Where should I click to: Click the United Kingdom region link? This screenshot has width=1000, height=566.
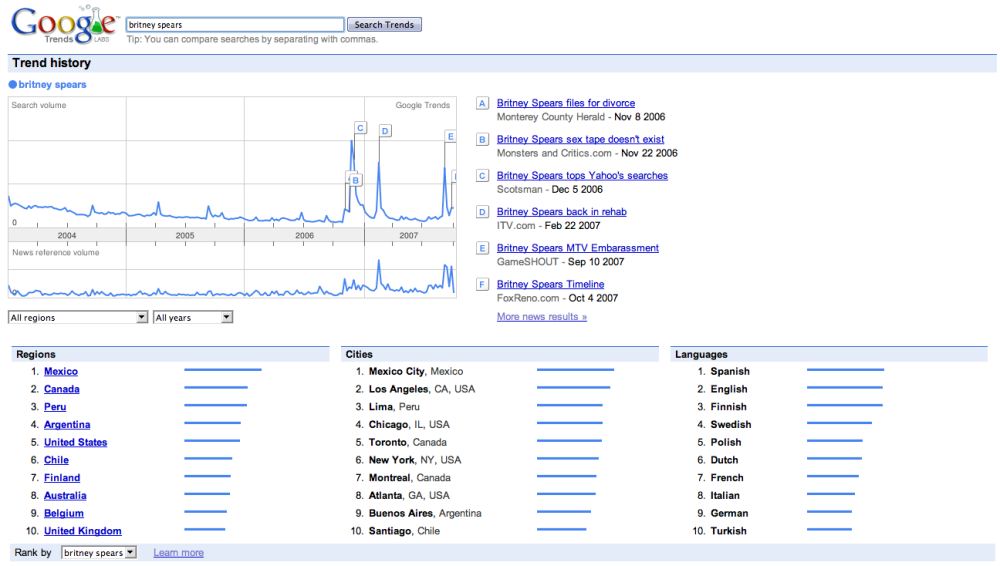point(82,531)
